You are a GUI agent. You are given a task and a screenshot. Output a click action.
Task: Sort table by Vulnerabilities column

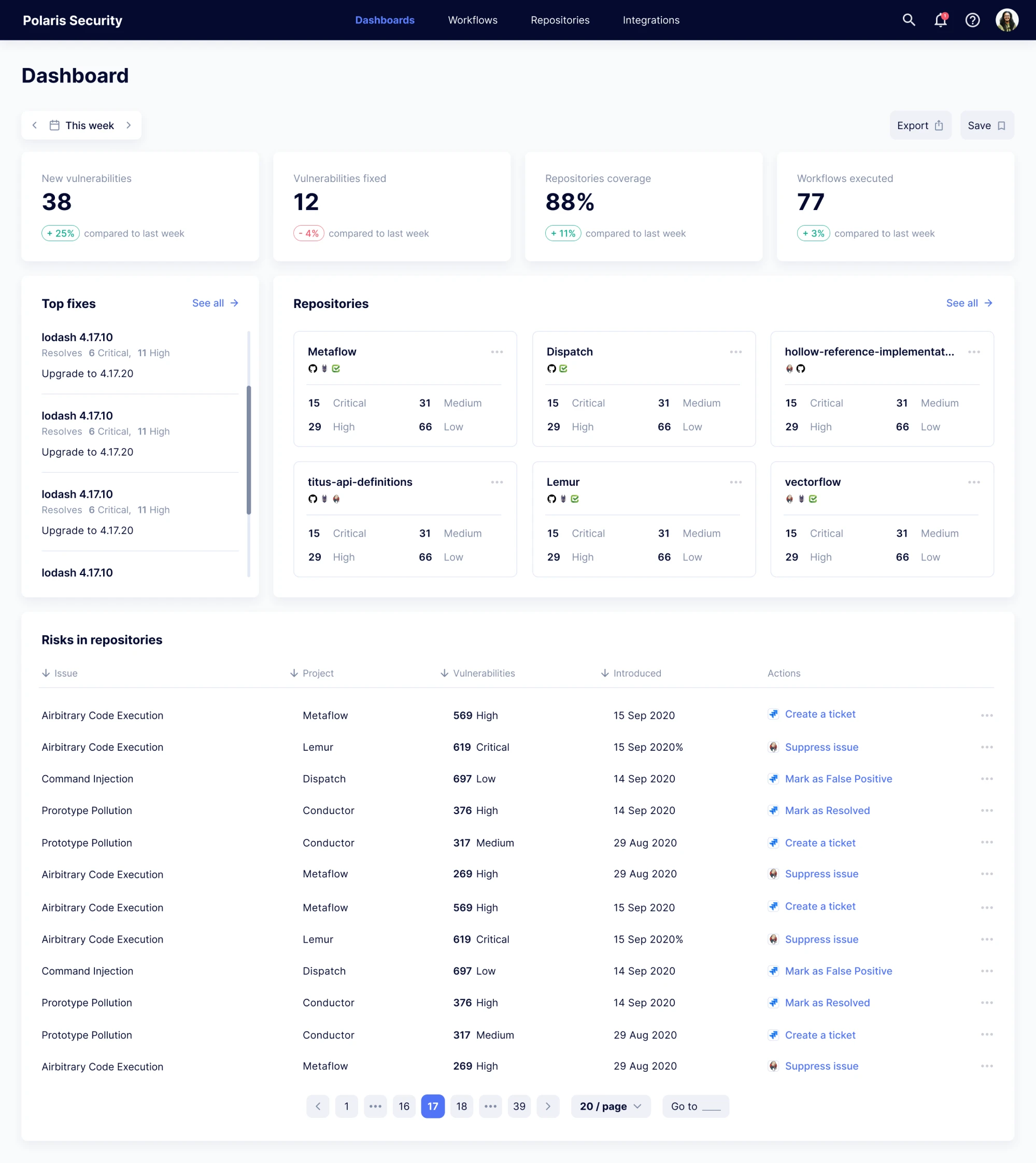478,673
